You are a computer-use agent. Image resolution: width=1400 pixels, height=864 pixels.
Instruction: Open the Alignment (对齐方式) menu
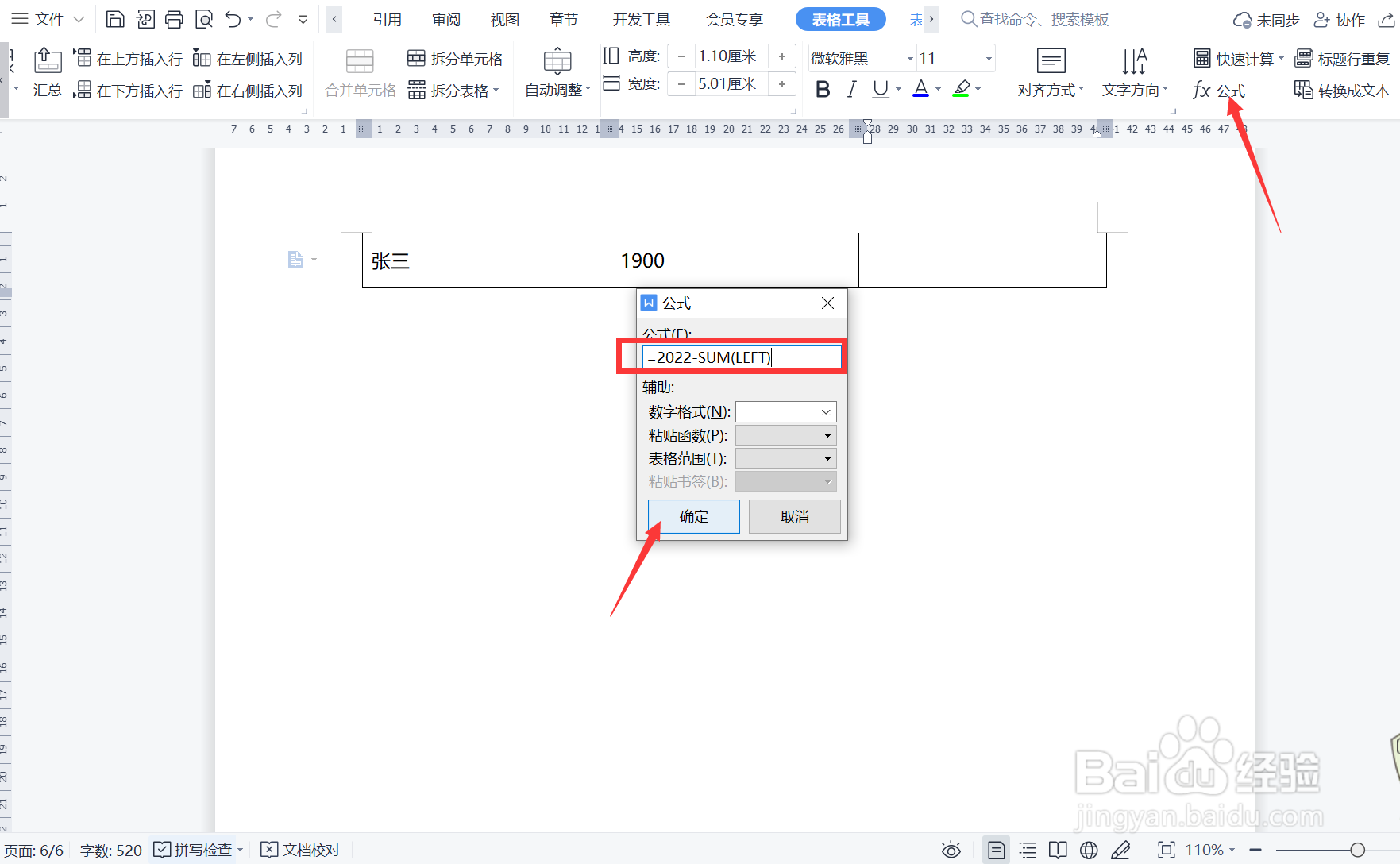(1051, 74)
